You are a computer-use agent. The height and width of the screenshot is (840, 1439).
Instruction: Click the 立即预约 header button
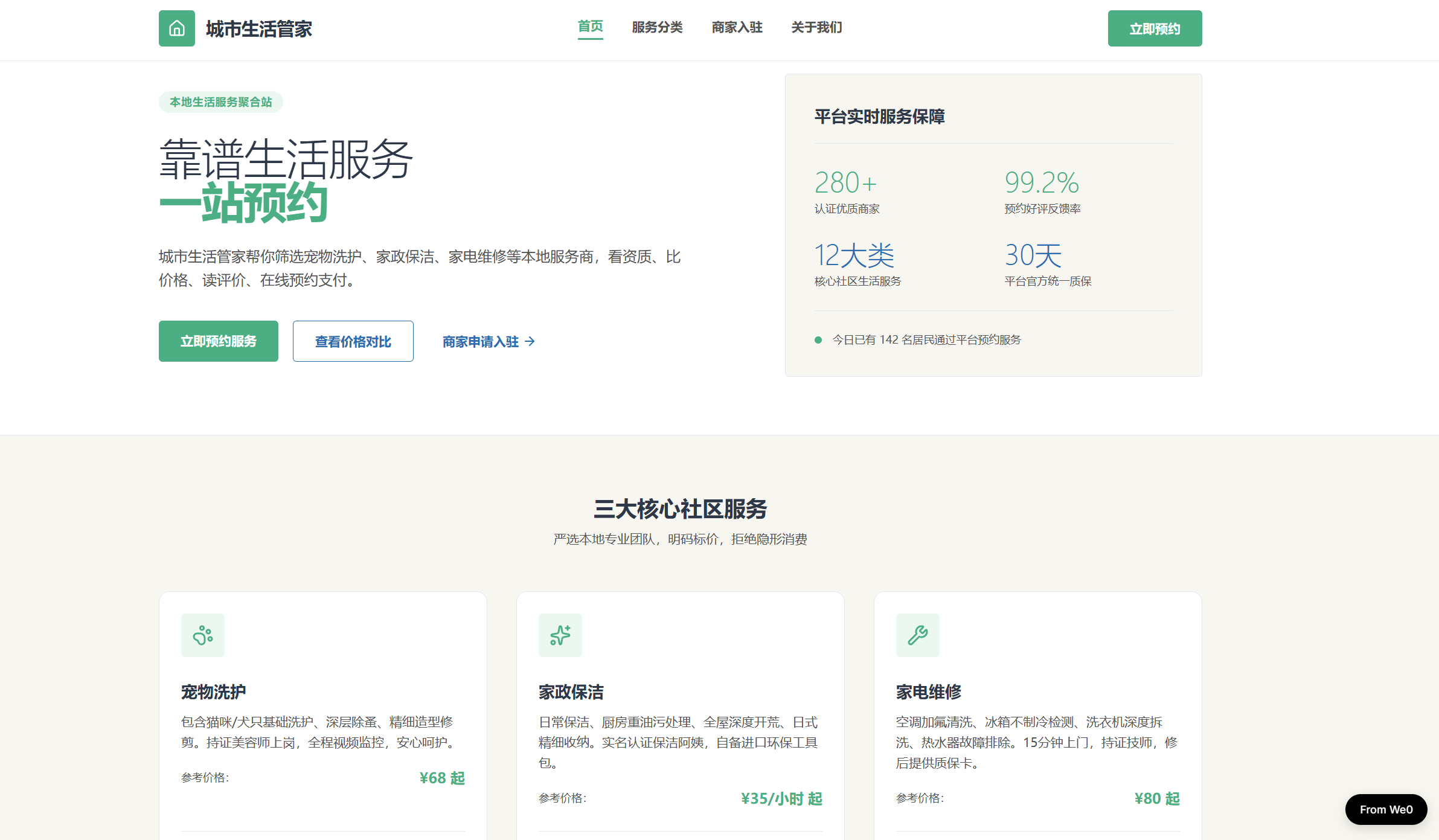[x=1155, y=28]
